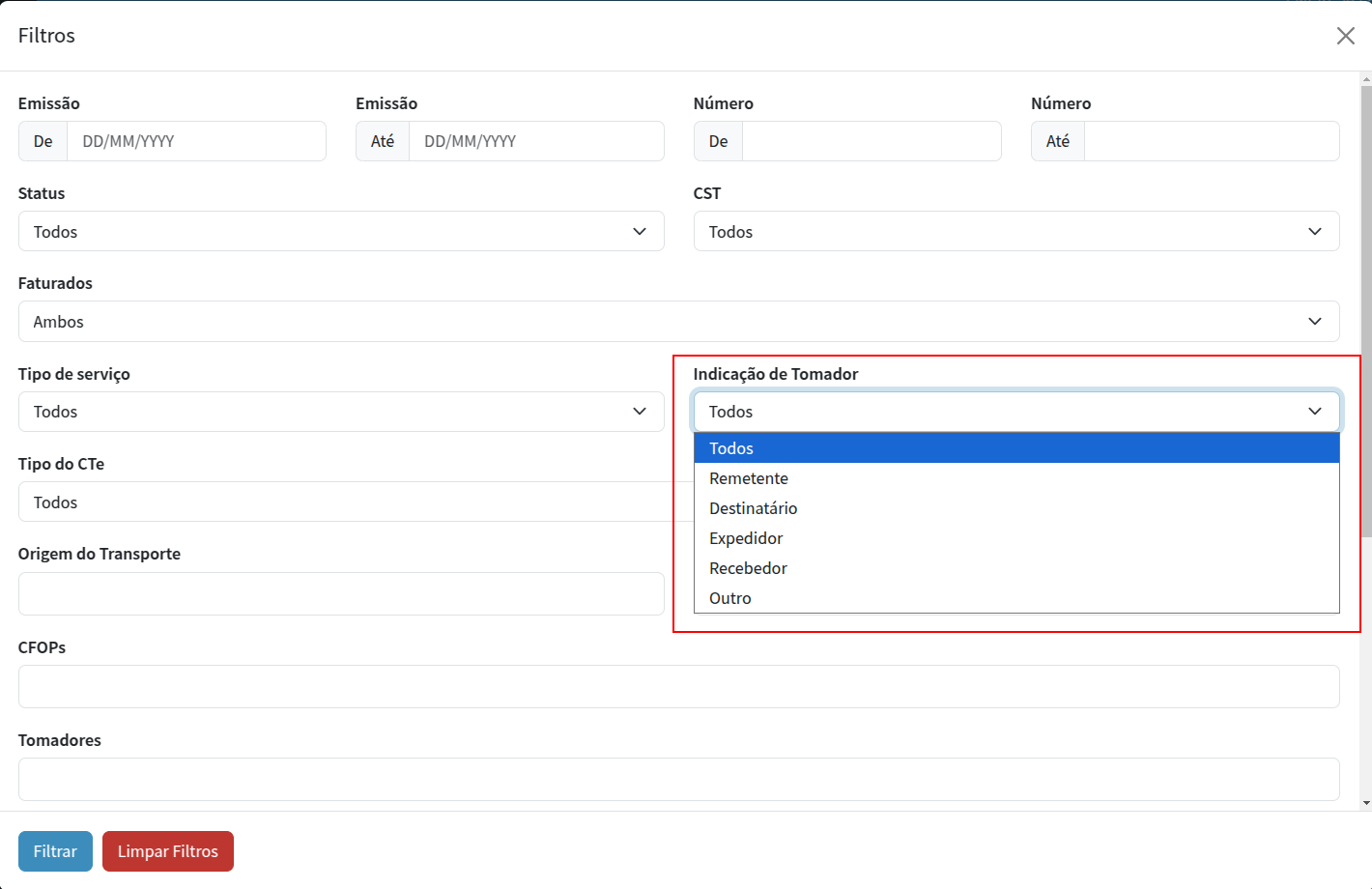This screenshot has height=889, width=1372.
Task: Focus the Emissão De date field
Action: pyautogui.click(x=196, y=141)
